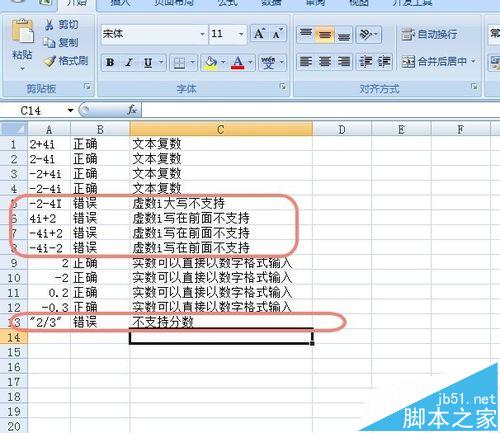This screenshot has width=500, height=433.
Task: Open the font group dialog launcher
Action: coord(283,87)
